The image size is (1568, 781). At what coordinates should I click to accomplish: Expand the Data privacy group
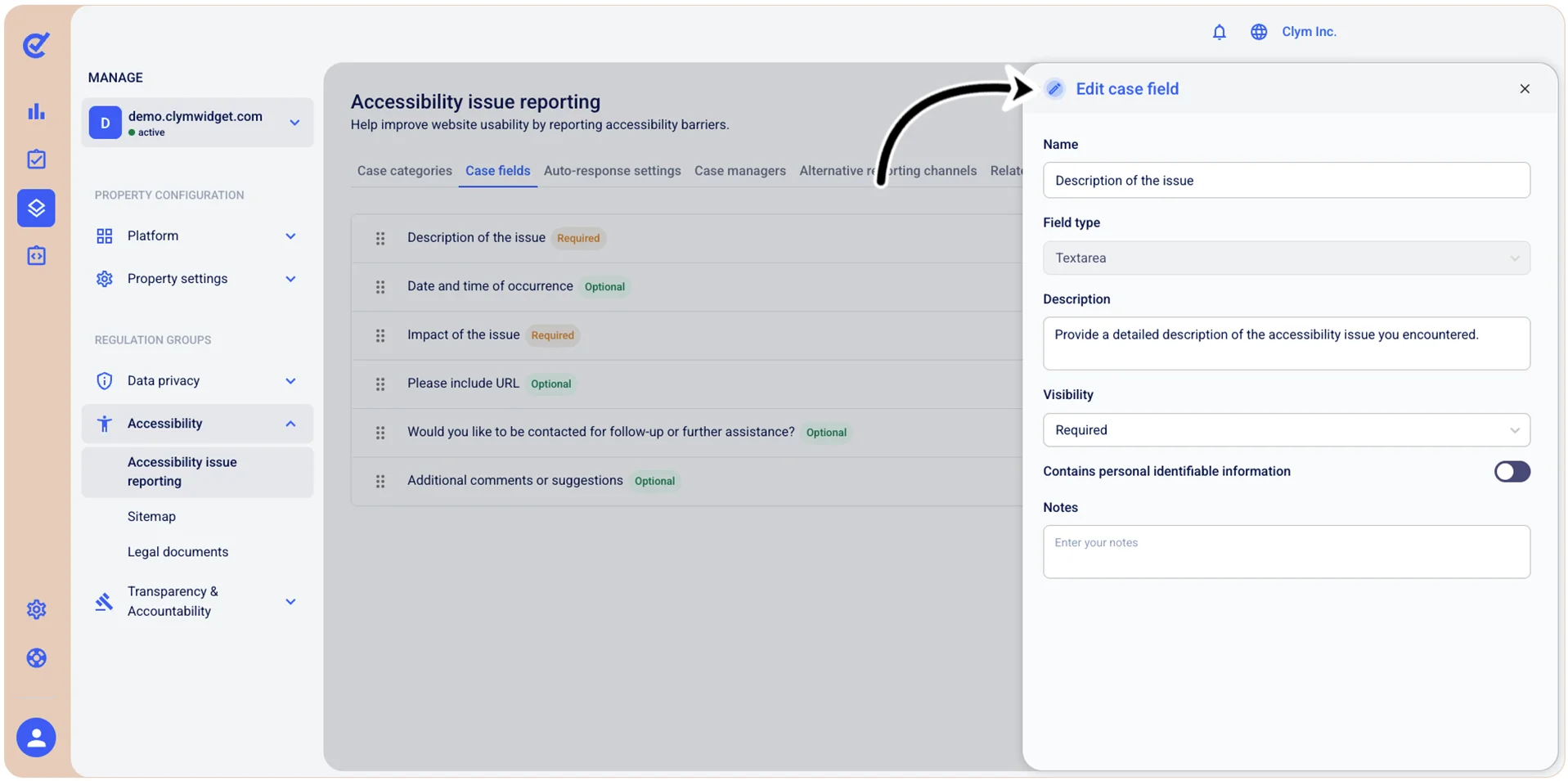(x=197, y=381)
